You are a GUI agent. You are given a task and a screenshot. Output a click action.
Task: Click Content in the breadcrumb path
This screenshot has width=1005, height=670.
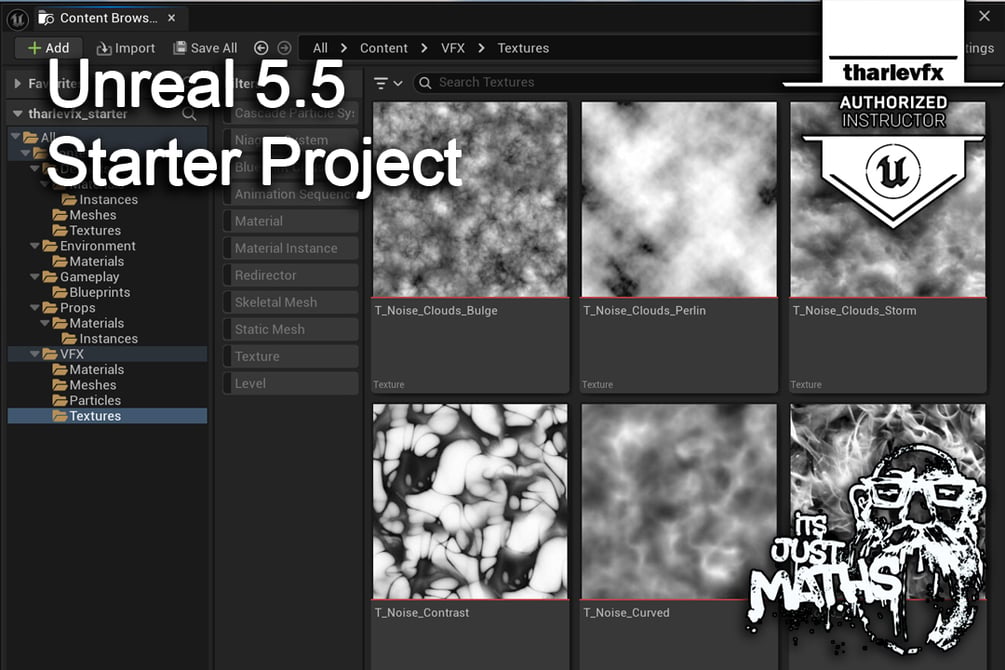pyautogui.click(x=383, y=48)
